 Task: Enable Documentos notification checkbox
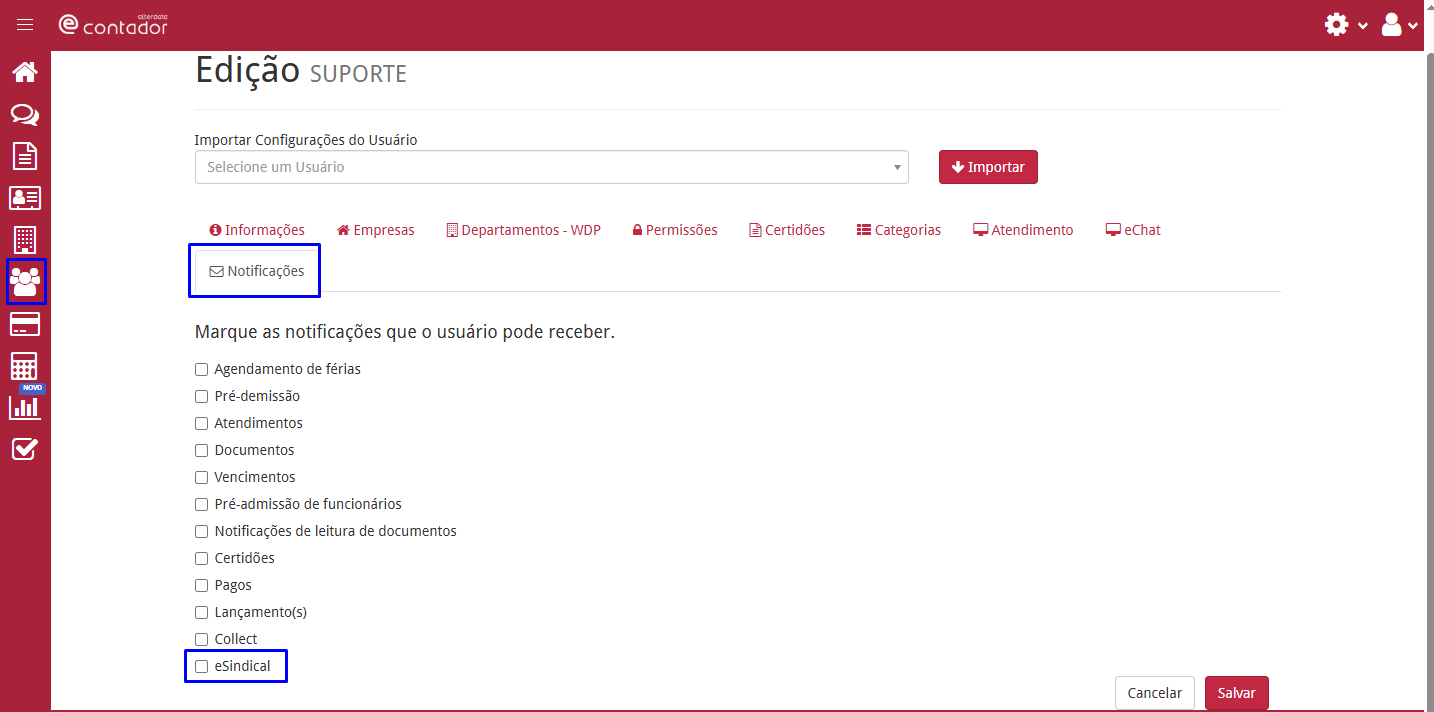click(201, 450)
